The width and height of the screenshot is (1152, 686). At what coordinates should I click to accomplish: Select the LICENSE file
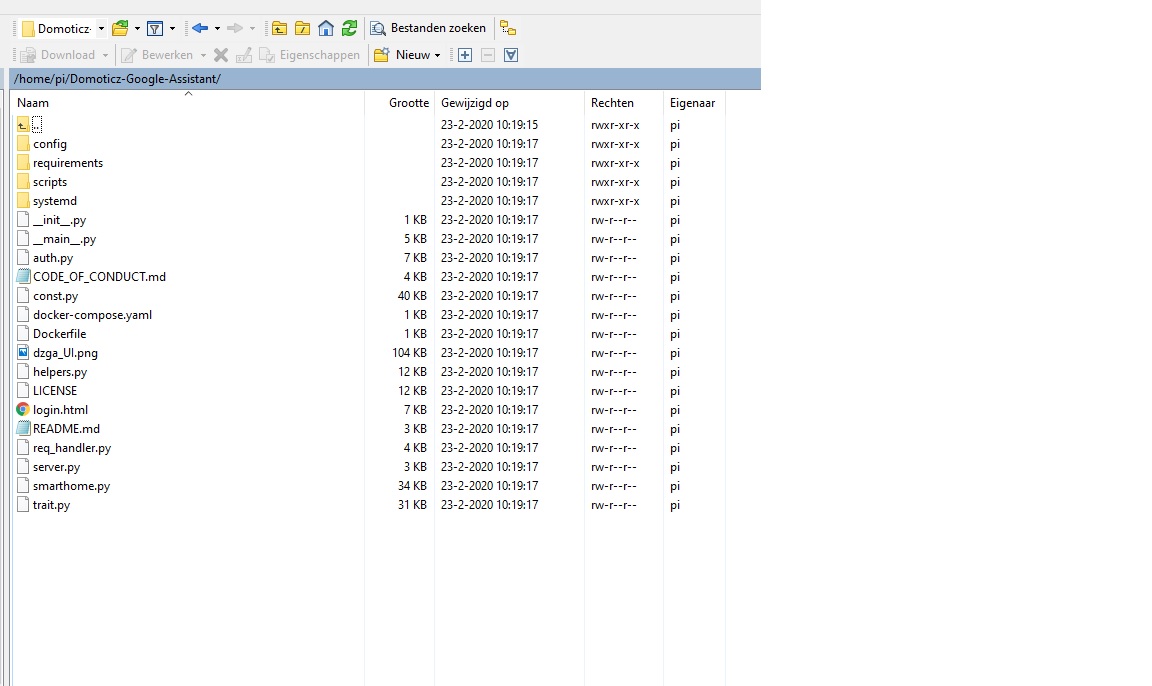55,391
